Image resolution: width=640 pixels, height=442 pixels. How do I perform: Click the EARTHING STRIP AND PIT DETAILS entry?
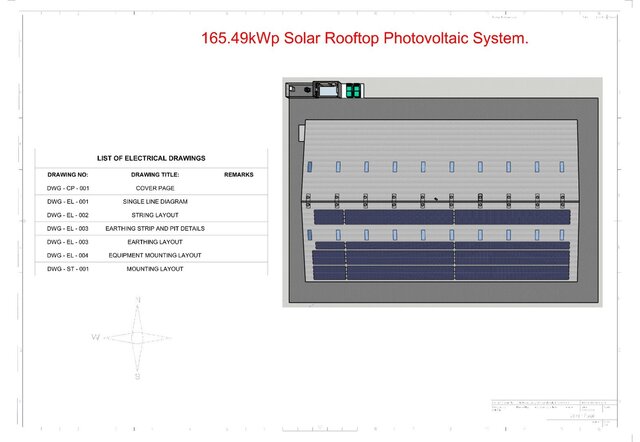155,229
